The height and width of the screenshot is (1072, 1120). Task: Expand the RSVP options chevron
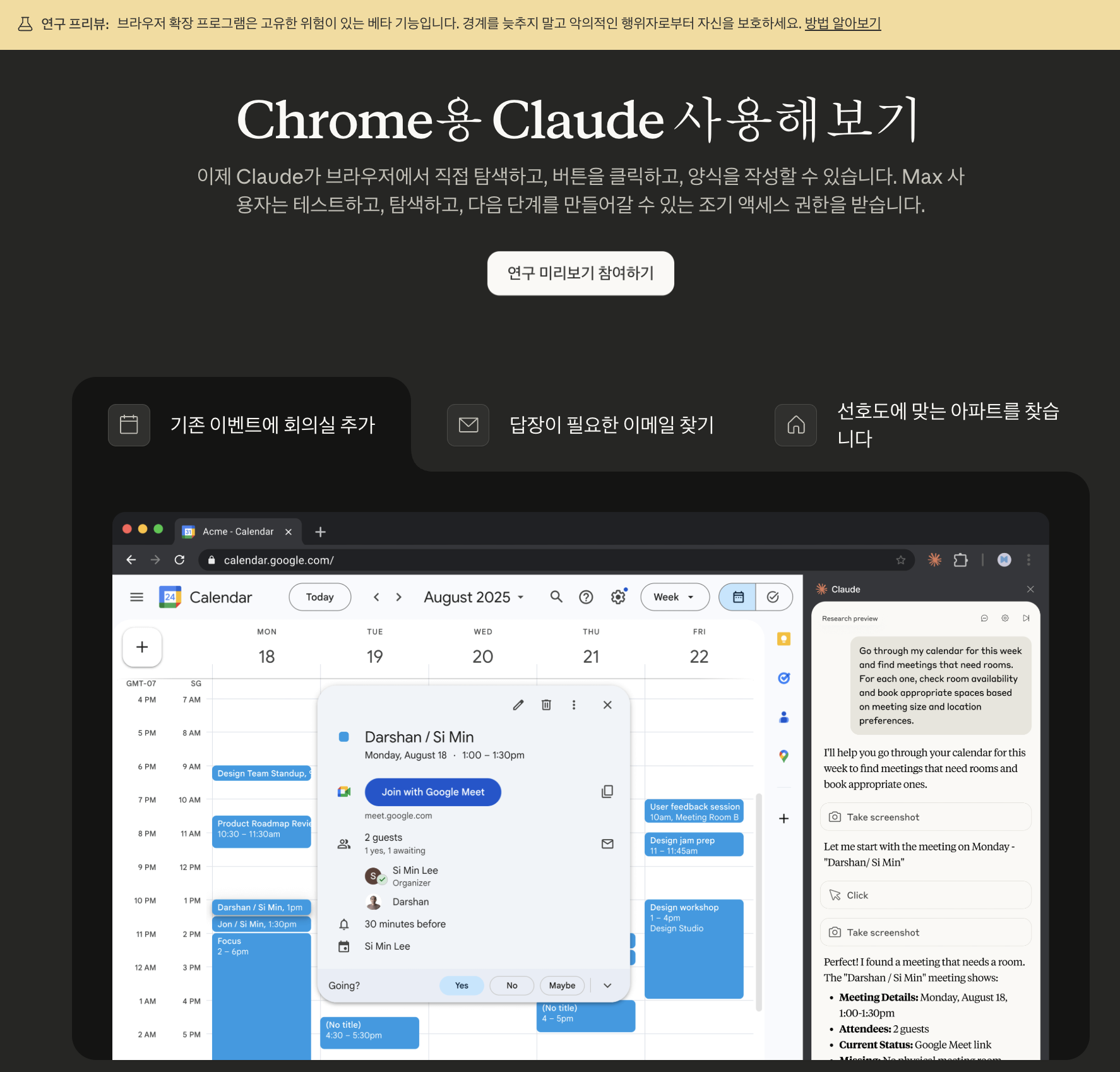tap(607, 986)
